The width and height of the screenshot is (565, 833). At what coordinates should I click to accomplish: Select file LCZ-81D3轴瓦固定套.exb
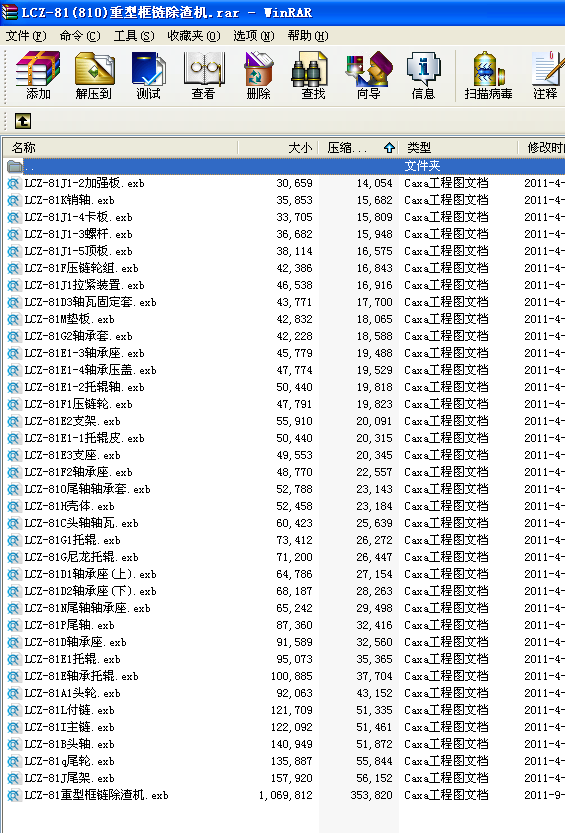point(90,302)
